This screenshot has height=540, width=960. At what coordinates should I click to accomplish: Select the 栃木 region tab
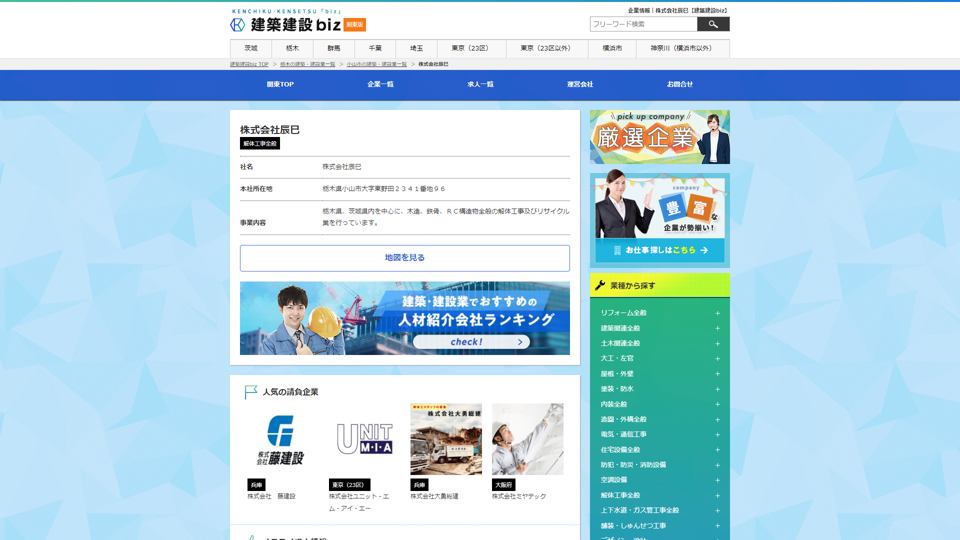[292, 48]
